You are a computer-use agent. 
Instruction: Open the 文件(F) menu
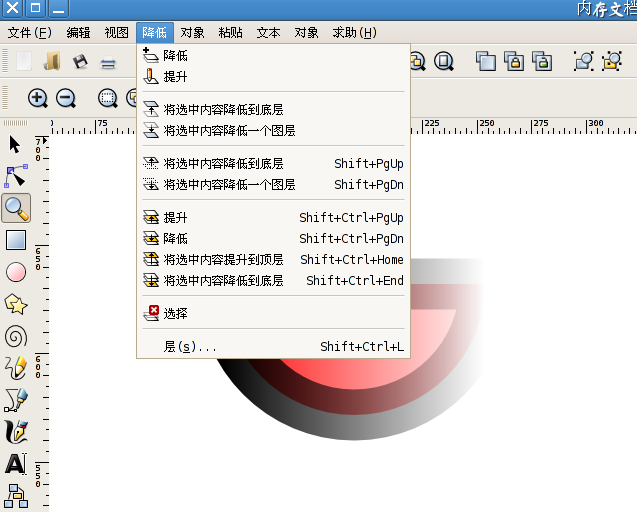[x=30, y=33]
